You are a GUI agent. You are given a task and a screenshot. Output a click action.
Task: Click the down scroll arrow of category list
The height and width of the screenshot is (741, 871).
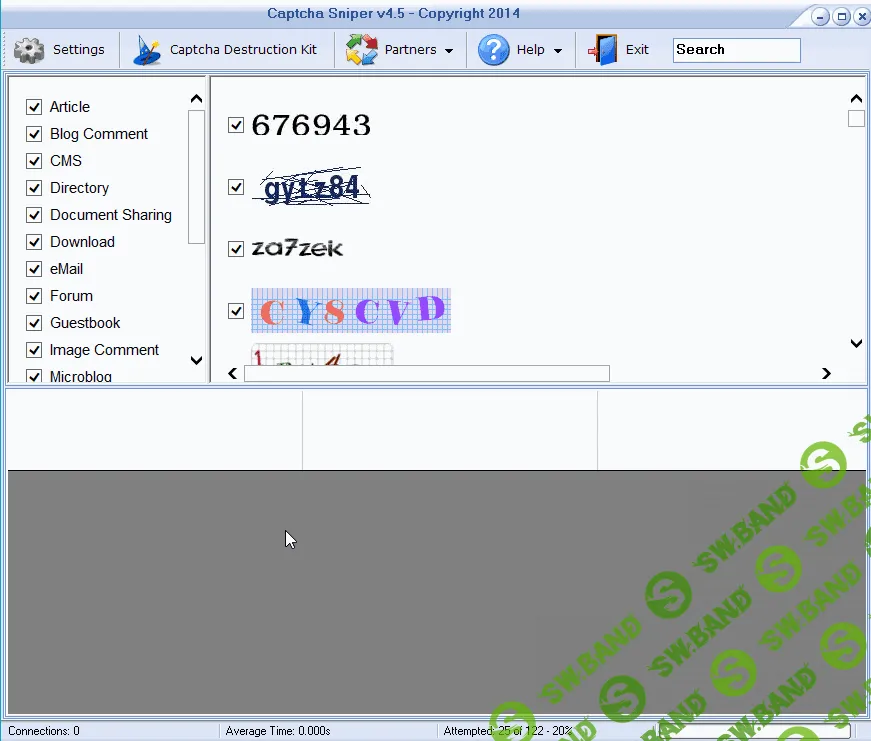coord(196,361)
